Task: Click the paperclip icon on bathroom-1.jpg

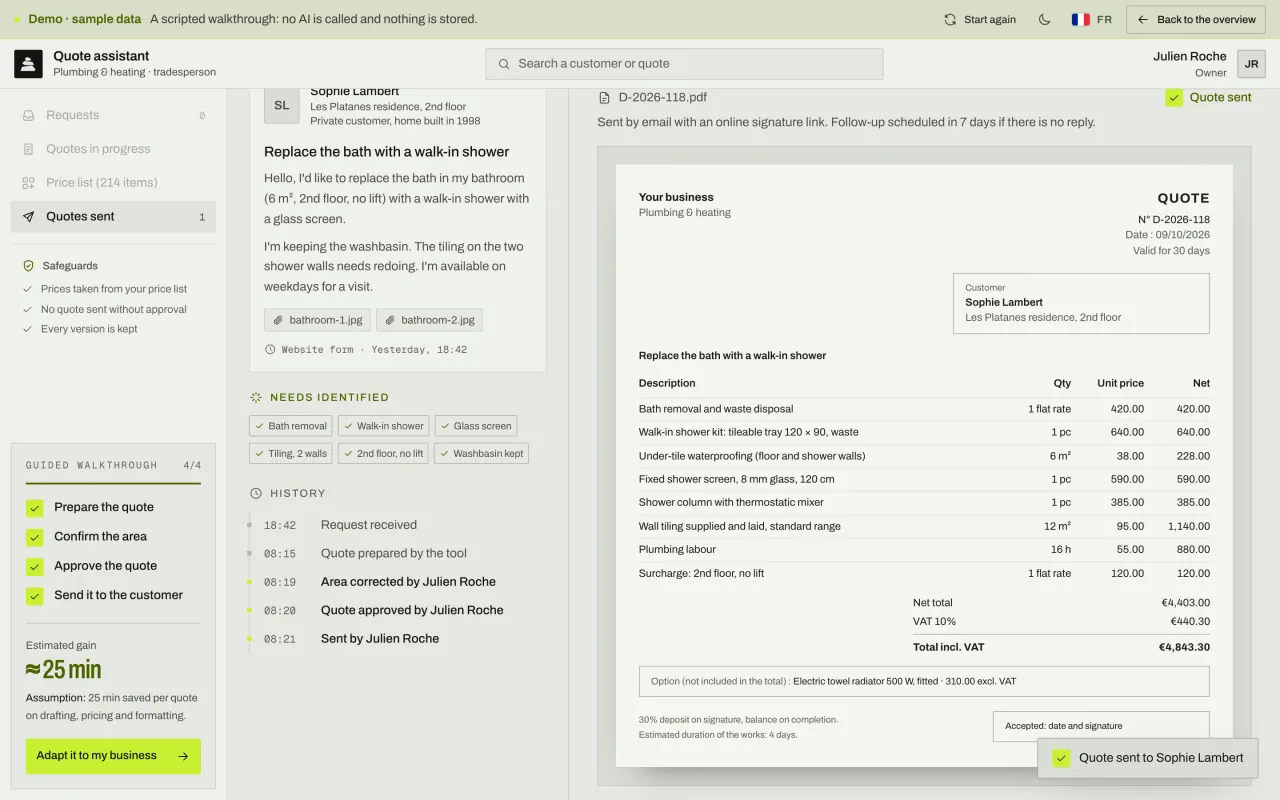Action: coord(278,320)
